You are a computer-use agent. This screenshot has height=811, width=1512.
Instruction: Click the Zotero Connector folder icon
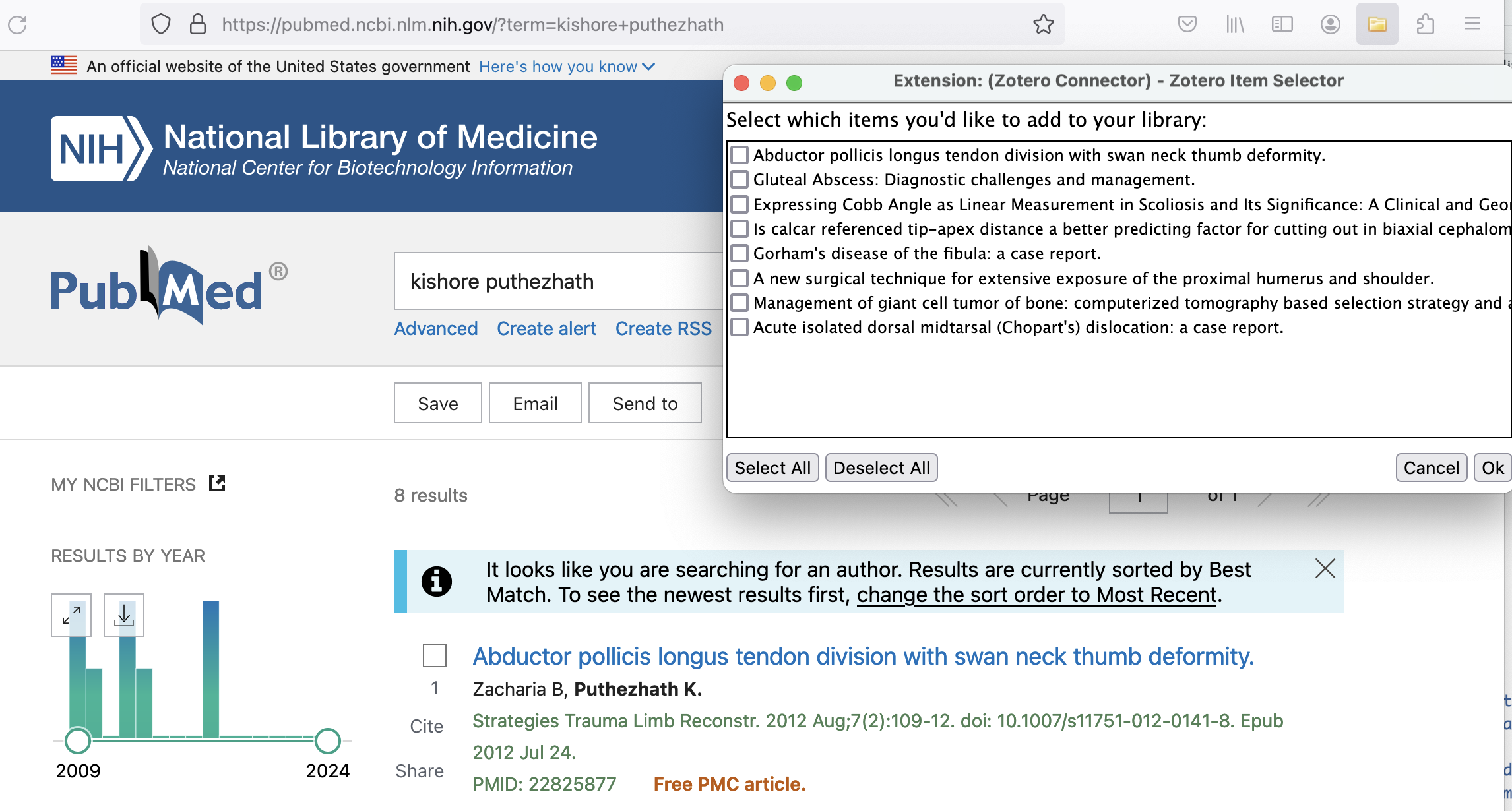click(1377, 24)
